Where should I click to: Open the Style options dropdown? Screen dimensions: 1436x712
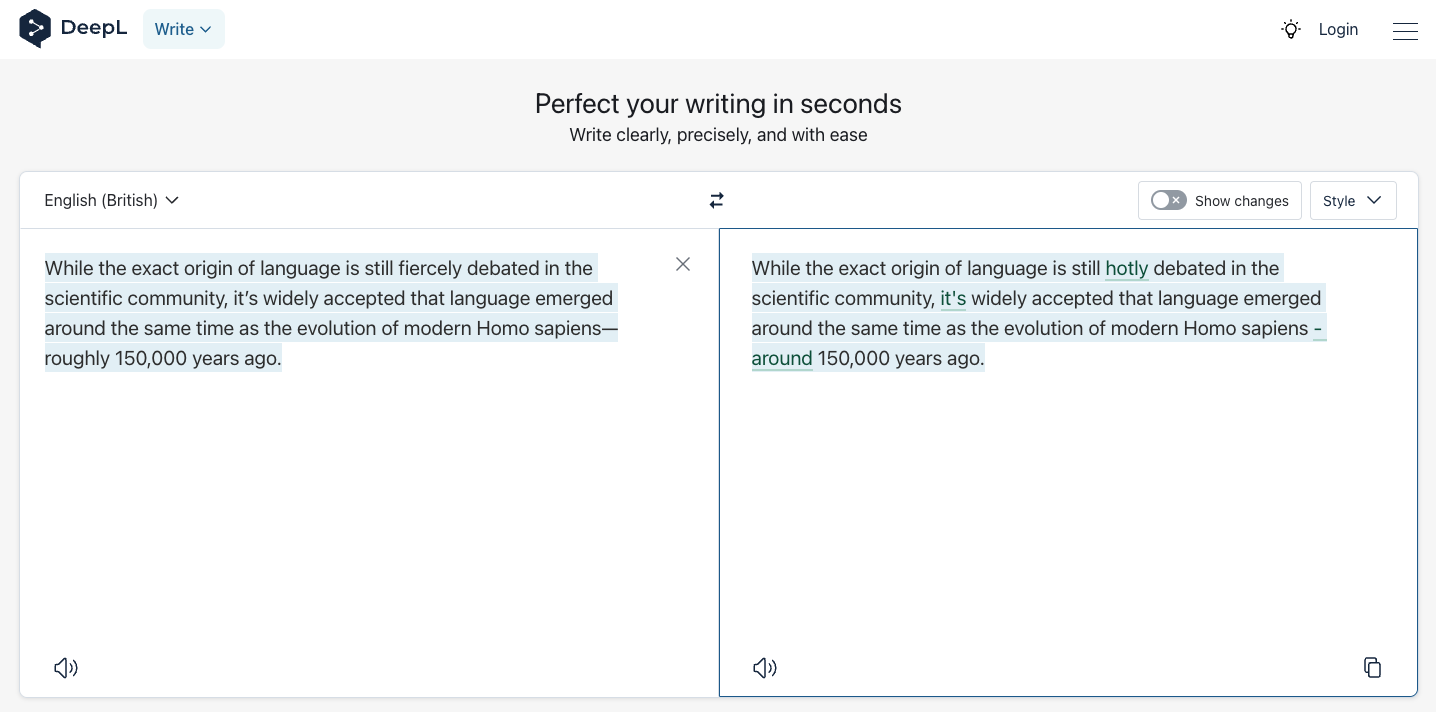[x=1353, y=200]
